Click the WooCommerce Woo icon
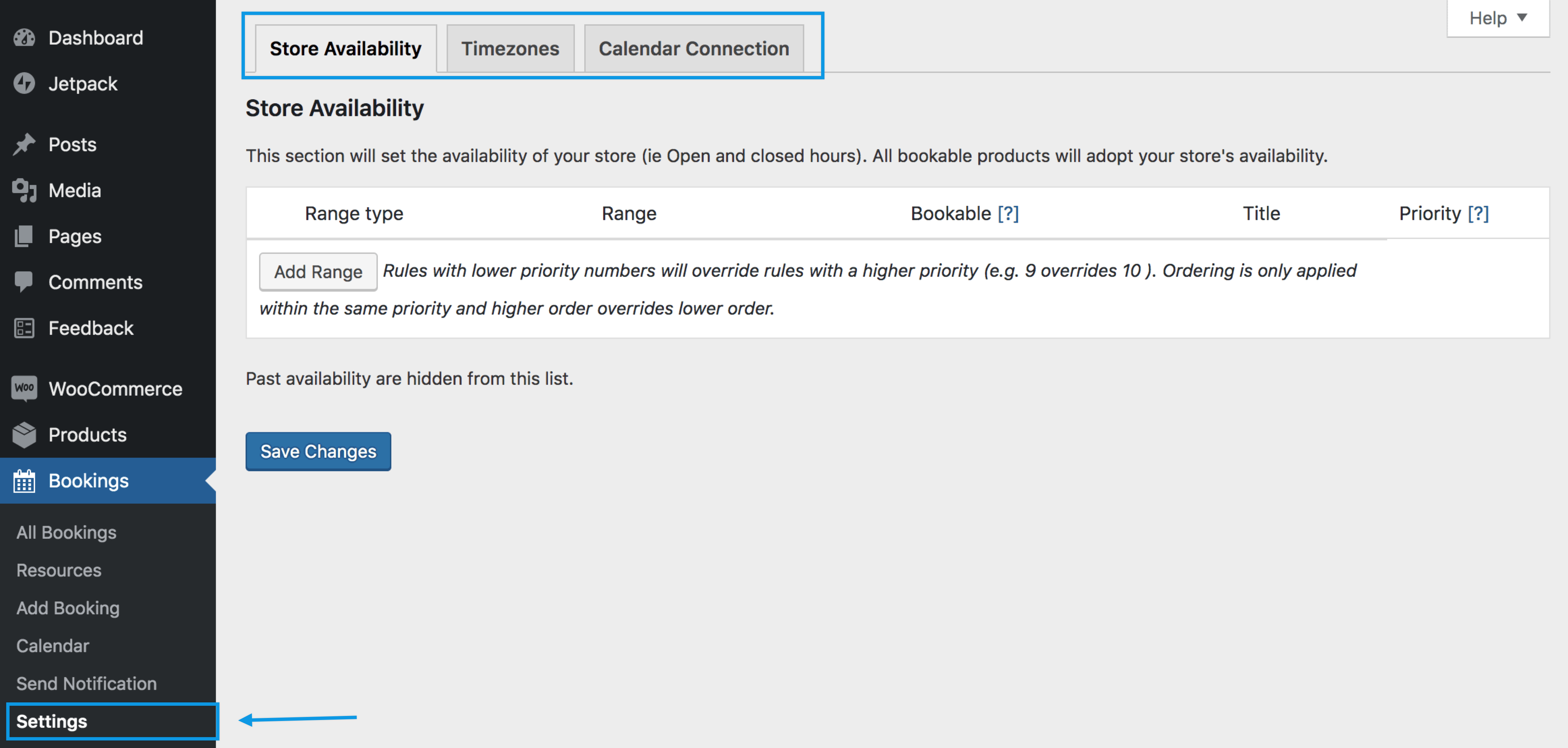 [24, 389]
